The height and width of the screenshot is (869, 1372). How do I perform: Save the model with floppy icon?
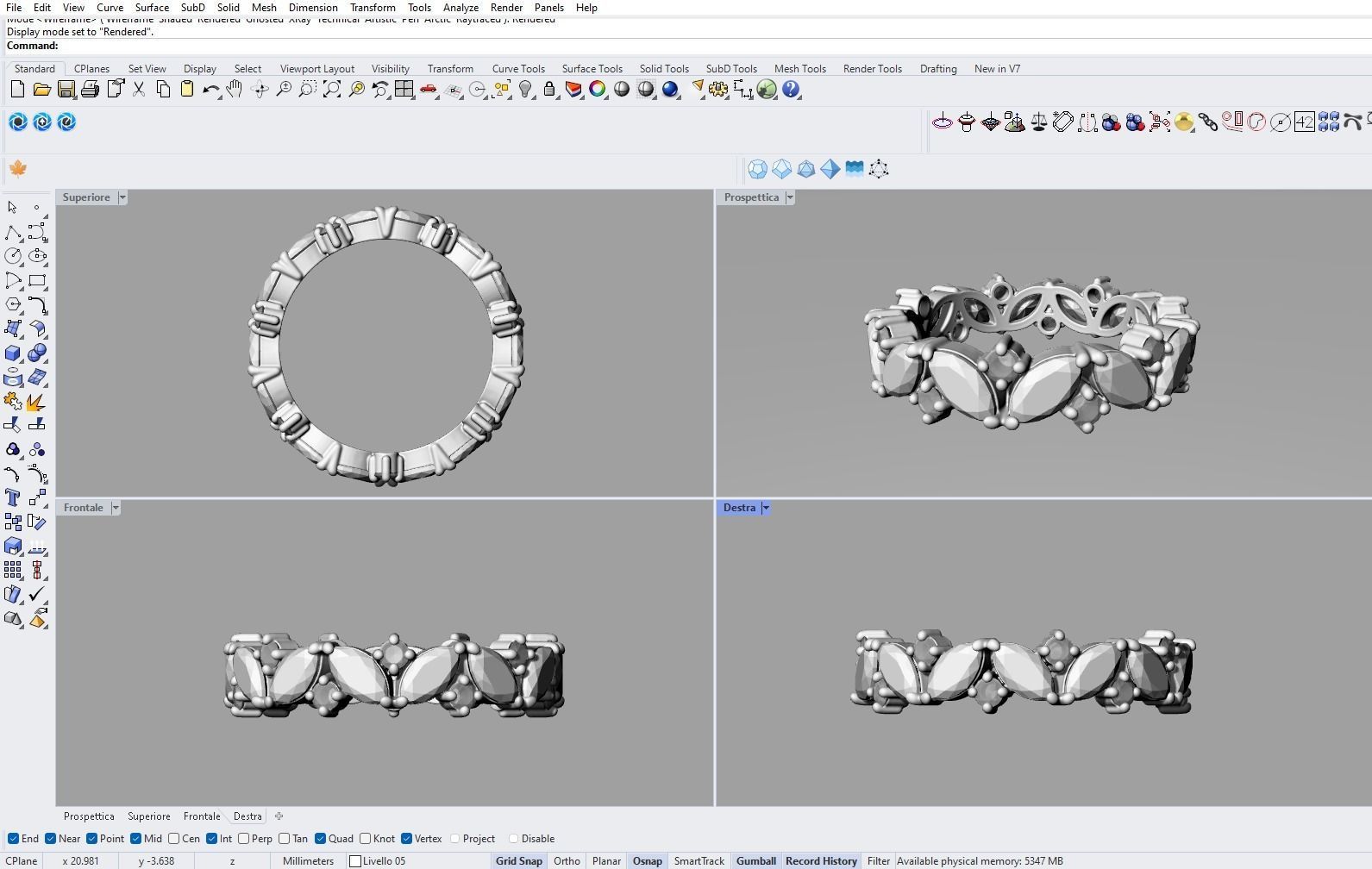[66, 90]
